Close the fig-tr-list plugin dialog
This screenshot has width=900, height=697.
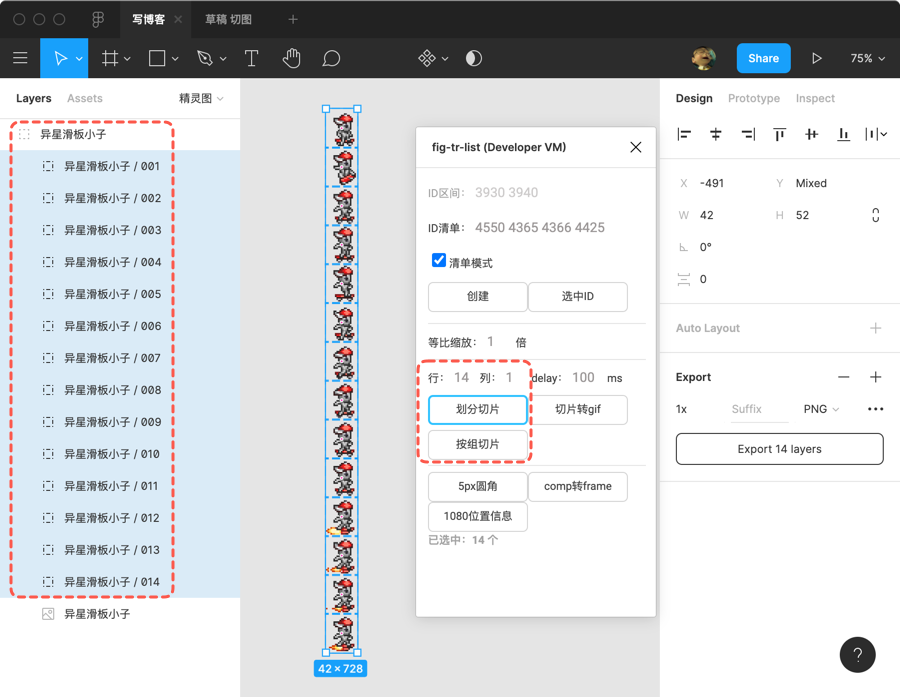click(635, 148)
